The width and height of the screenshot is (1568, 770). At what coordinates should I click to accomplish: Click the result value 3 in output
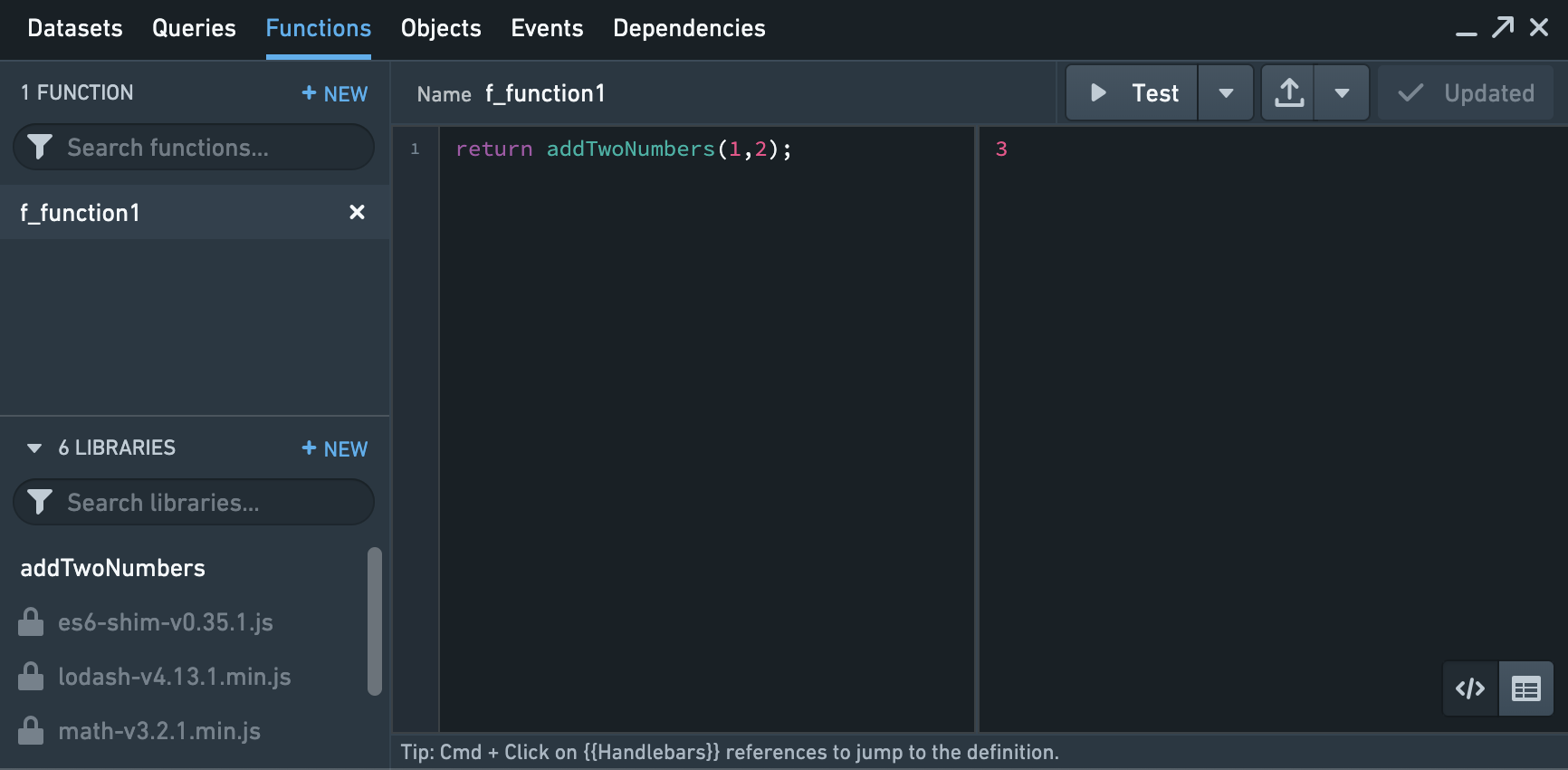click(1001, 149)
